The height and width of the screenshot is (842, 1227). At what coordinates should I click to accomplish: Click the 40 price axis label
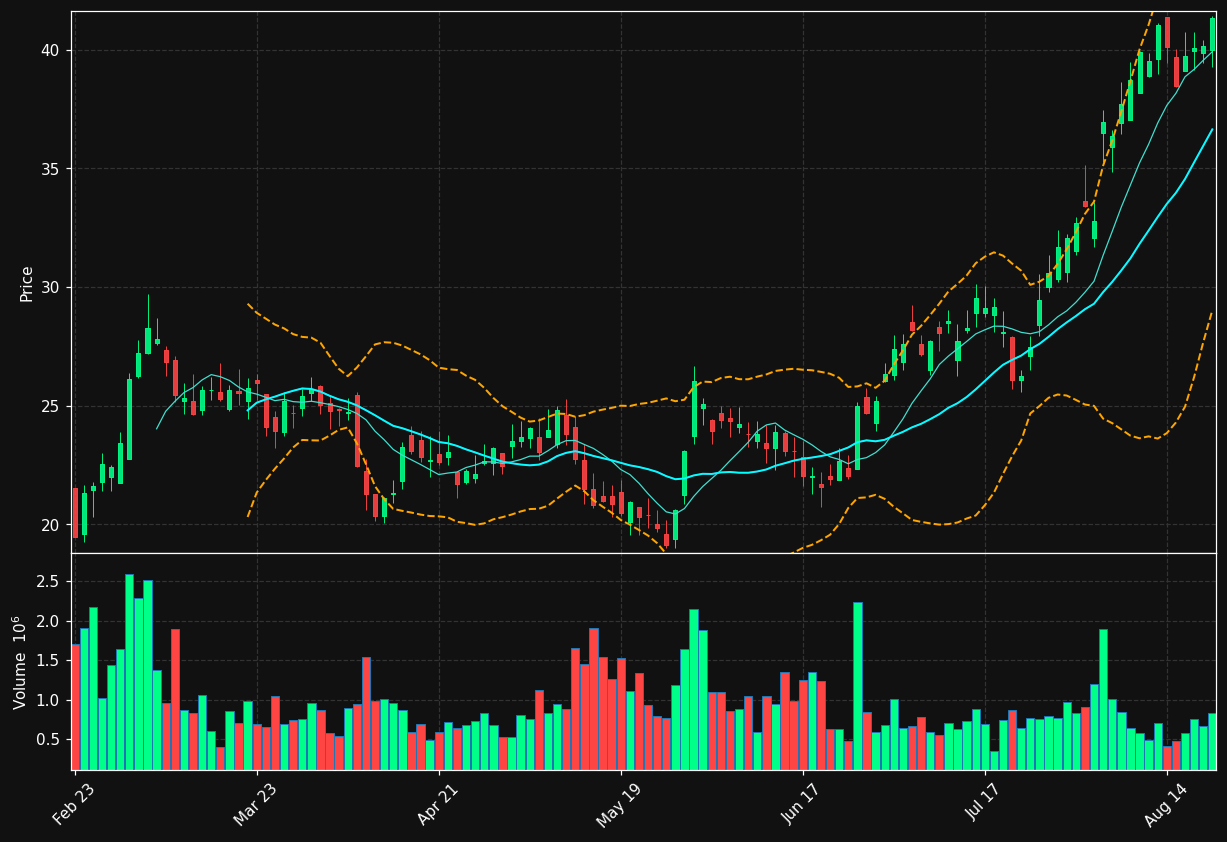51,50
